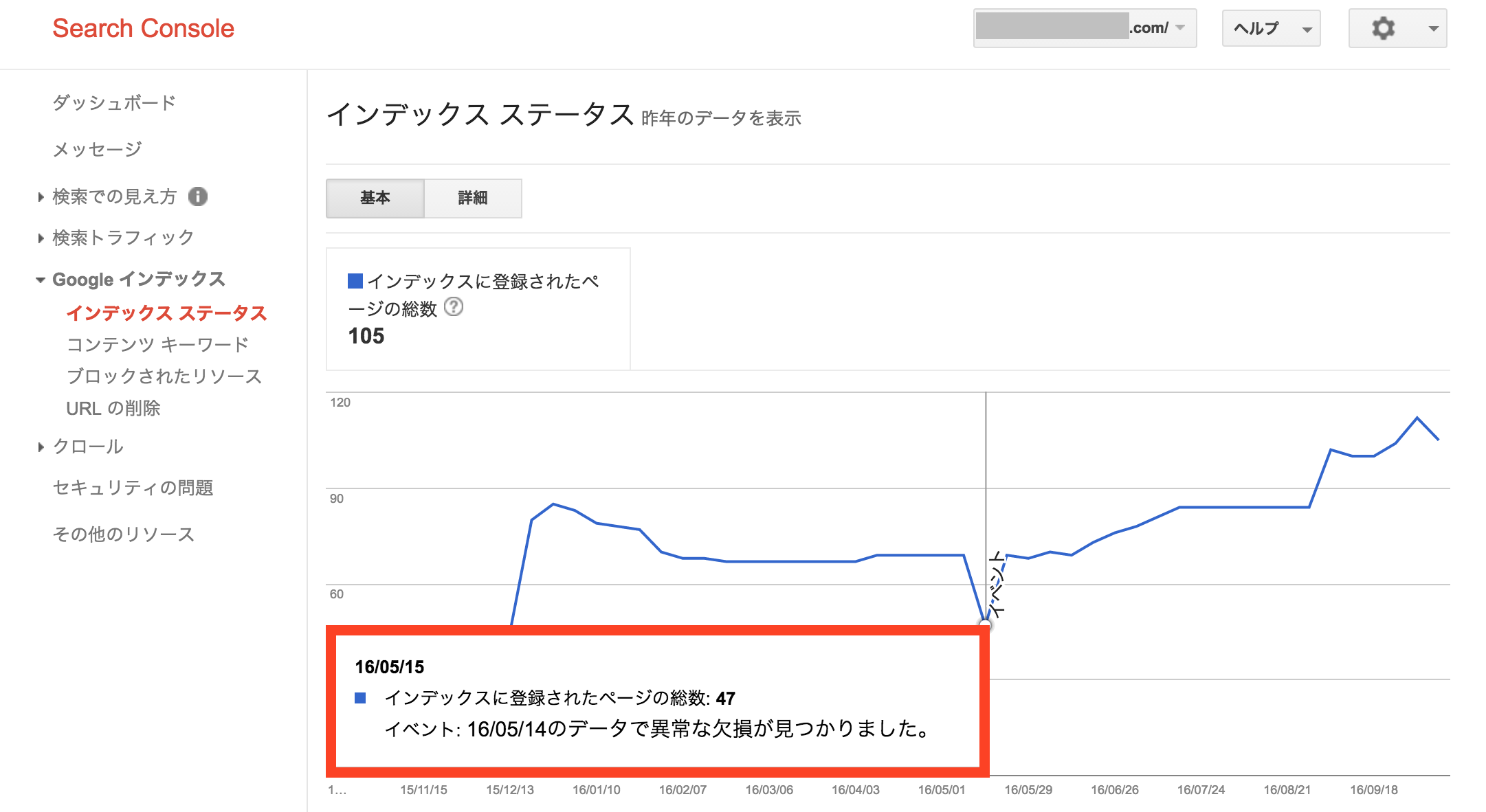Screen dimensions: 1486x812
Task: Click the blue legend square for indexed pages
Action: point(355,281)
